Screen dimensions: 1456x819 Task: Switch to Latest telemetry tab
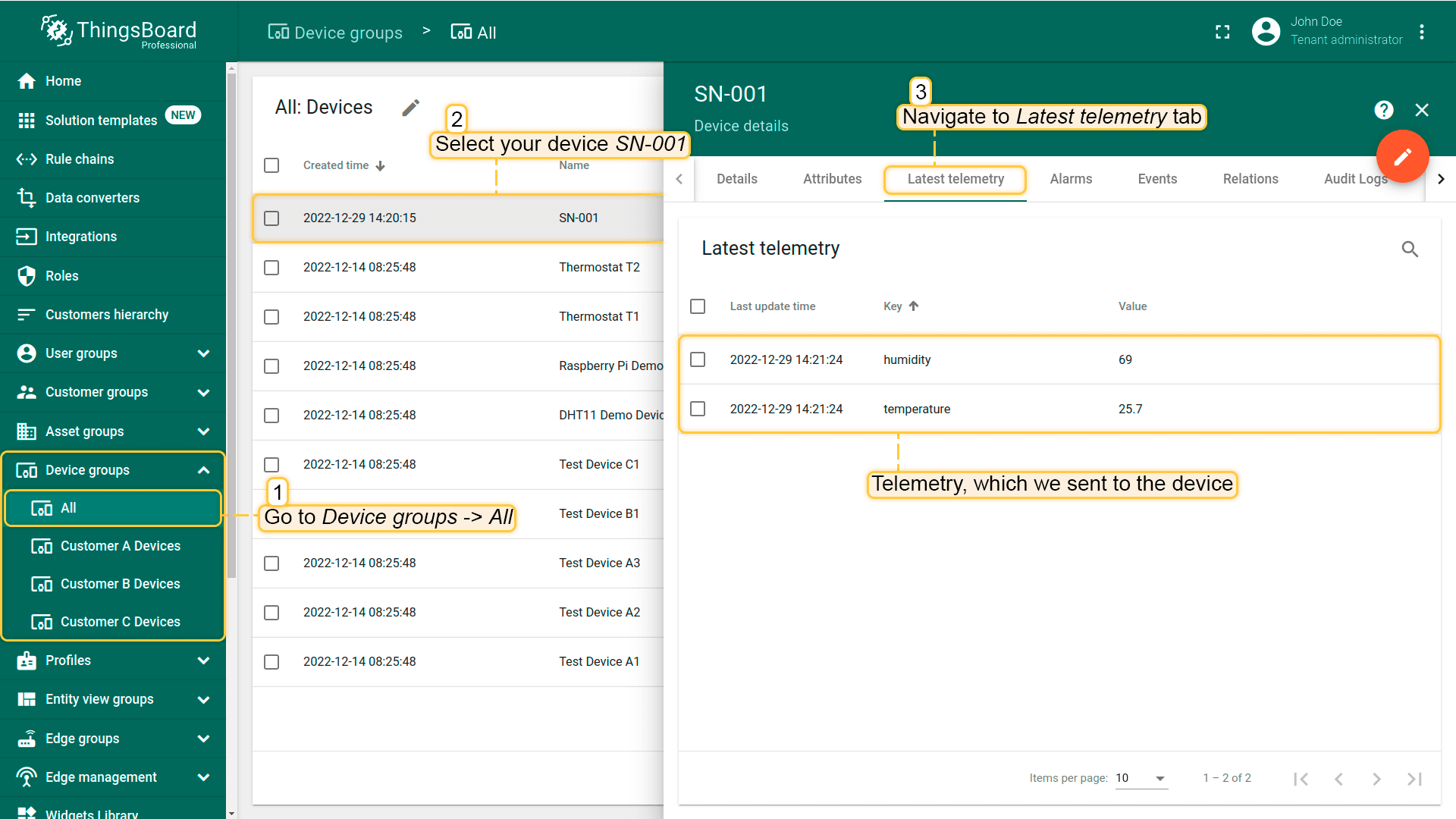[x=955, y=179]
